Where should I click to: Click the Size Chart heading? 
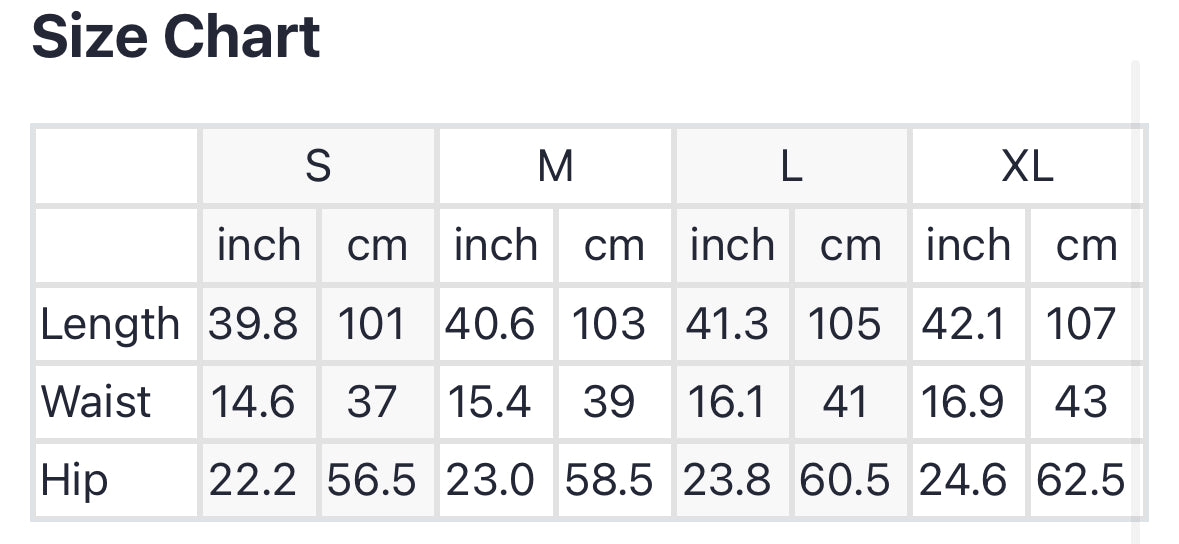click(x=176, y=38)
